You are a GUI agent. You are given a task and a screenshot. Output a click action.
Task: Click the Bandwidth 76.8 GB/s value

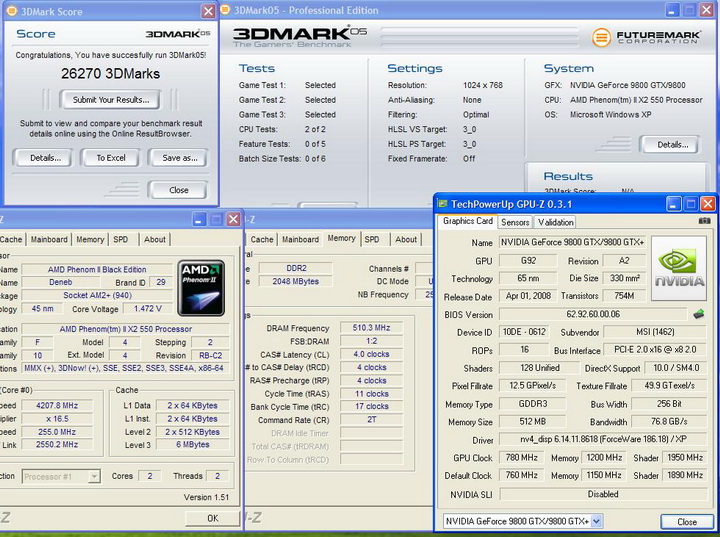tap(669, 422)
